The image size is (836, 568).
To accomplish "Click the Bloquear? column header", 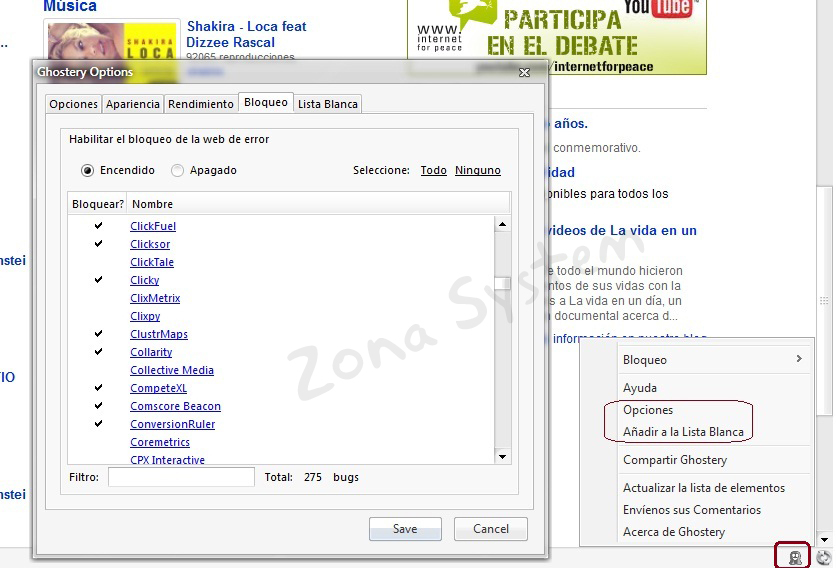I will click(x=98, y=204).
